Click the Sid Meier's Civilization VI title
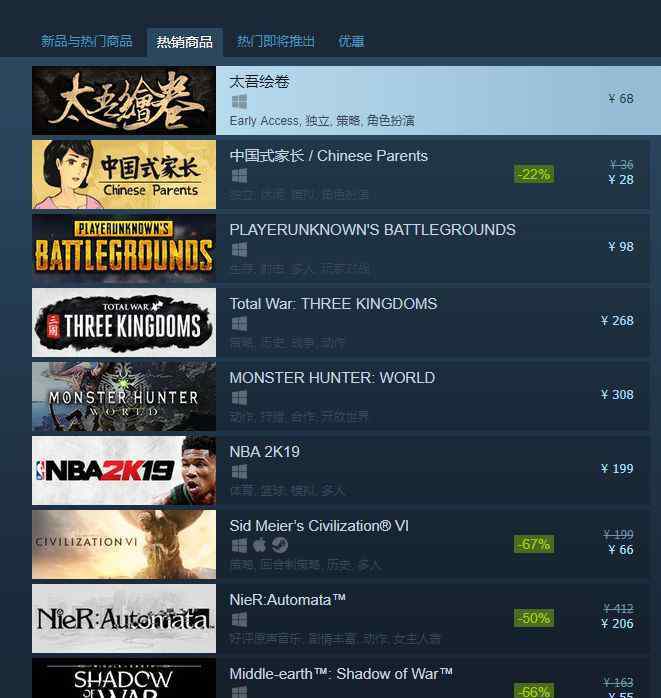 pyautogui.click(x=319, y=526)
